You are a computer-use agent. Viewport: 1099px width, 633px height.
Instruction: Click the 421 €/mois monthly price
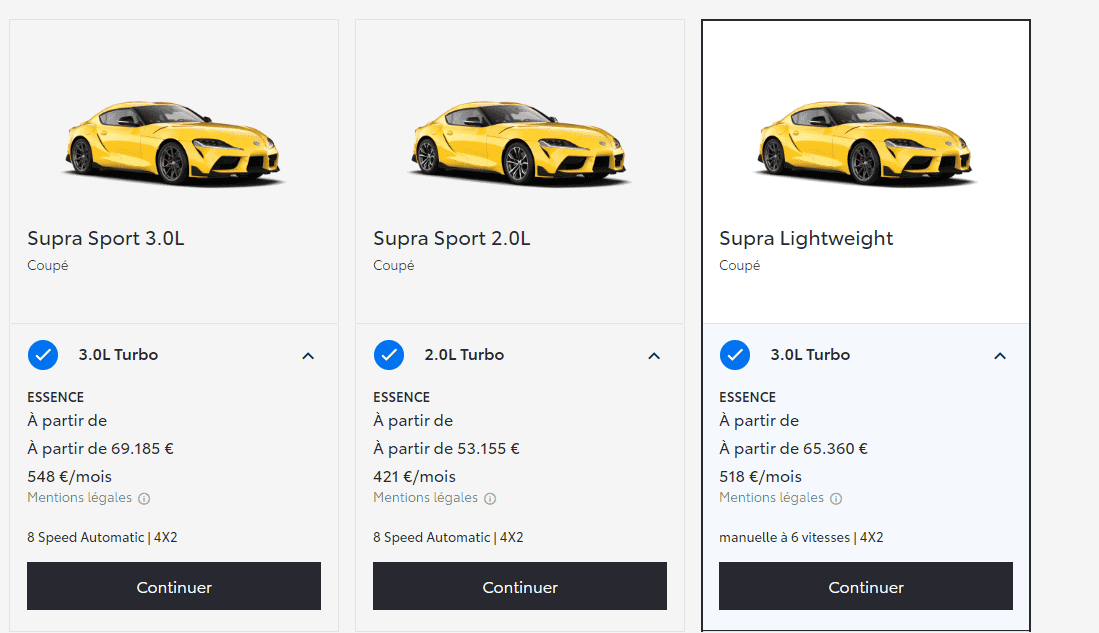[414, 477]
